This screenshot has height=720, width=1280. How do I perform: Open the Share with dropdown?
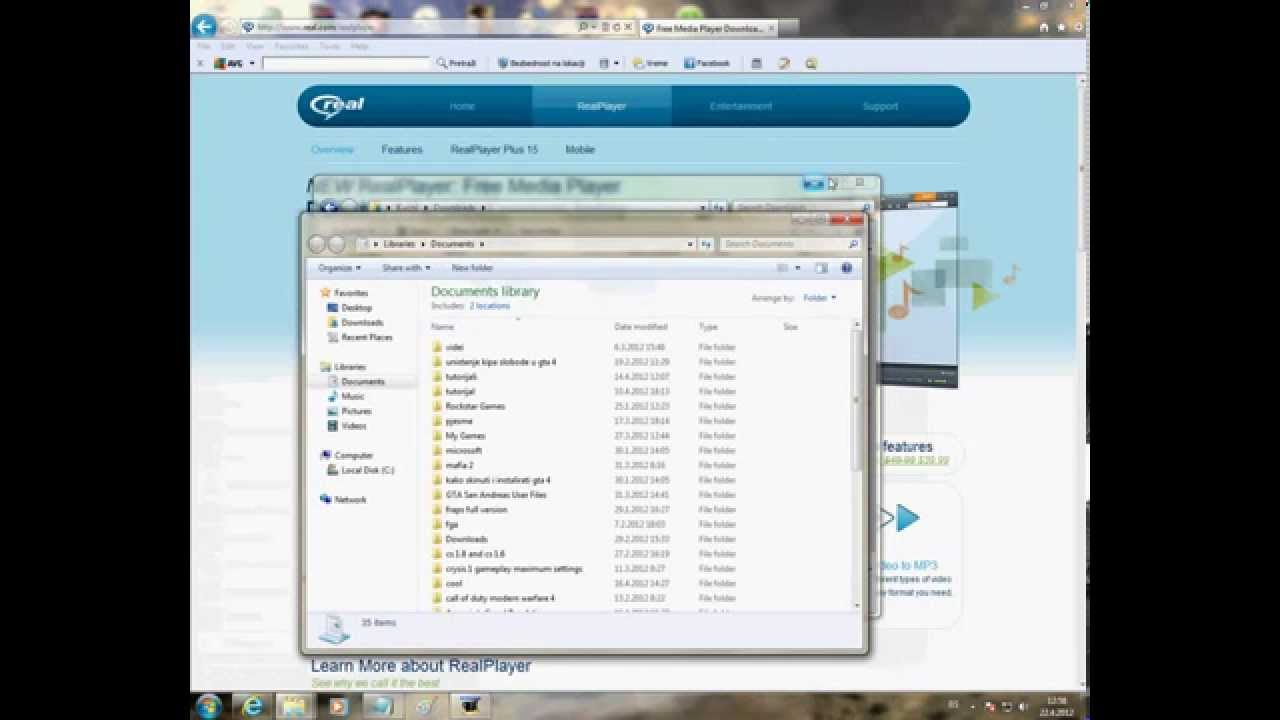(406, 268)
